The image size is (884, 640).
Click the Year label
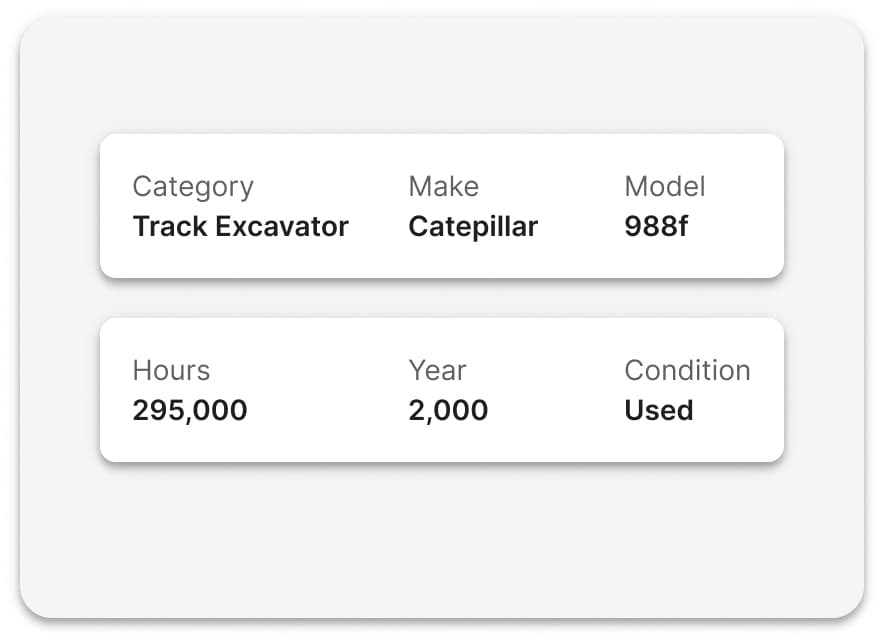point(437,370)
